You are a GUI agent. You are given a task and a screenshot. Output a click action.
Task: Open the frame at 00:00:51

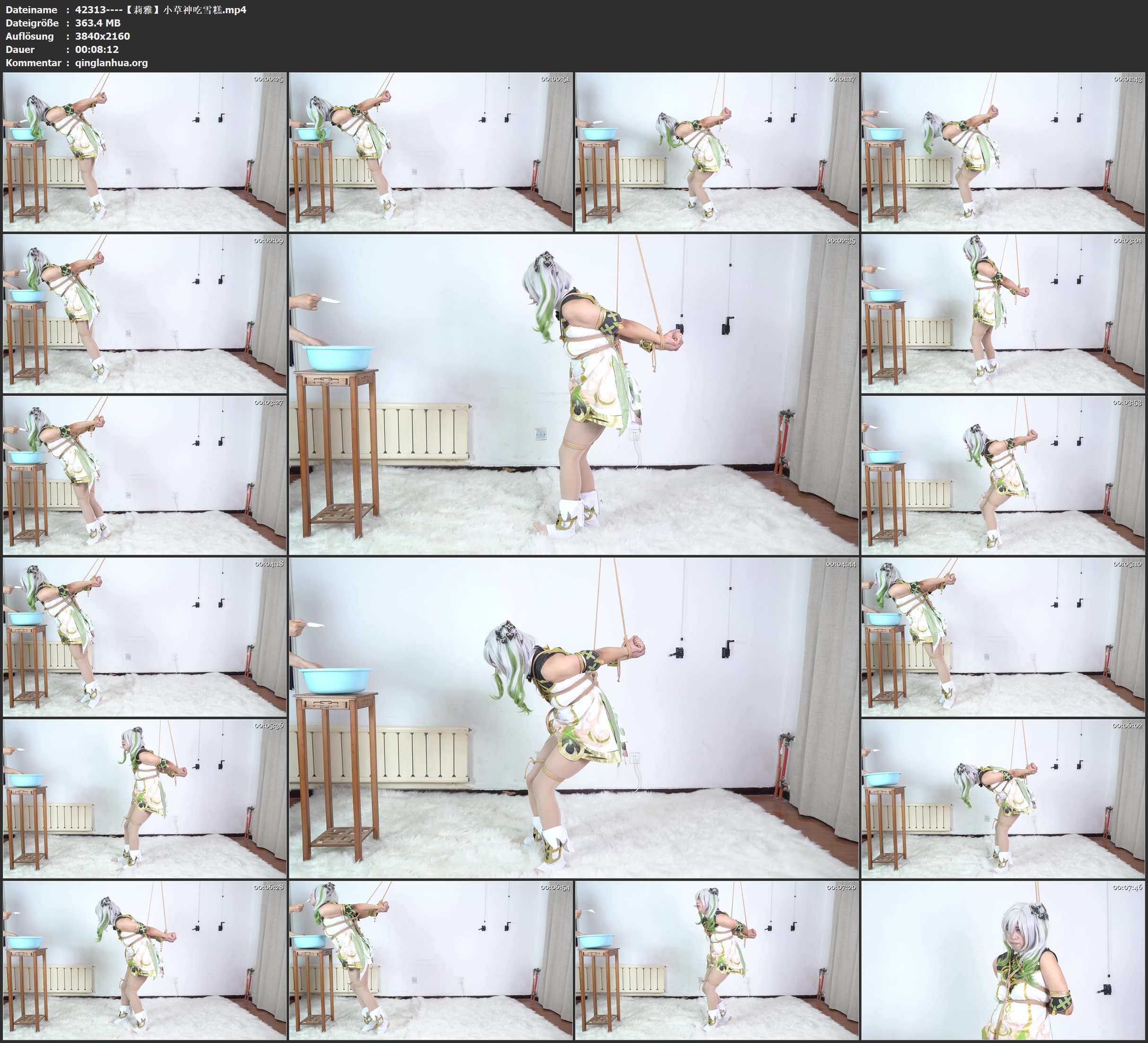click(430, 152)
